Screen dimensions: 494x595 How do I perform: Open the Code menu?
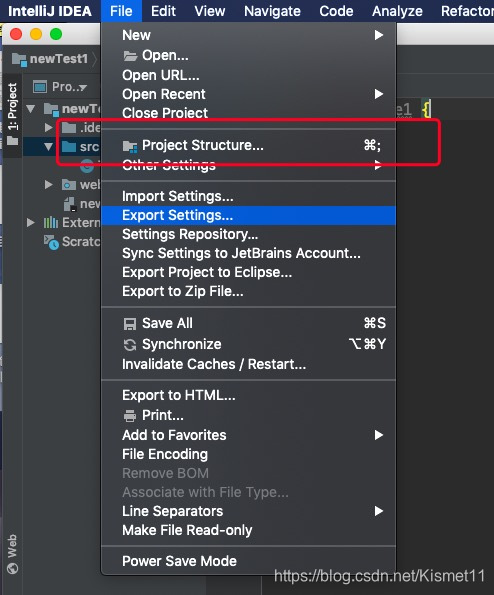point(336,11)
